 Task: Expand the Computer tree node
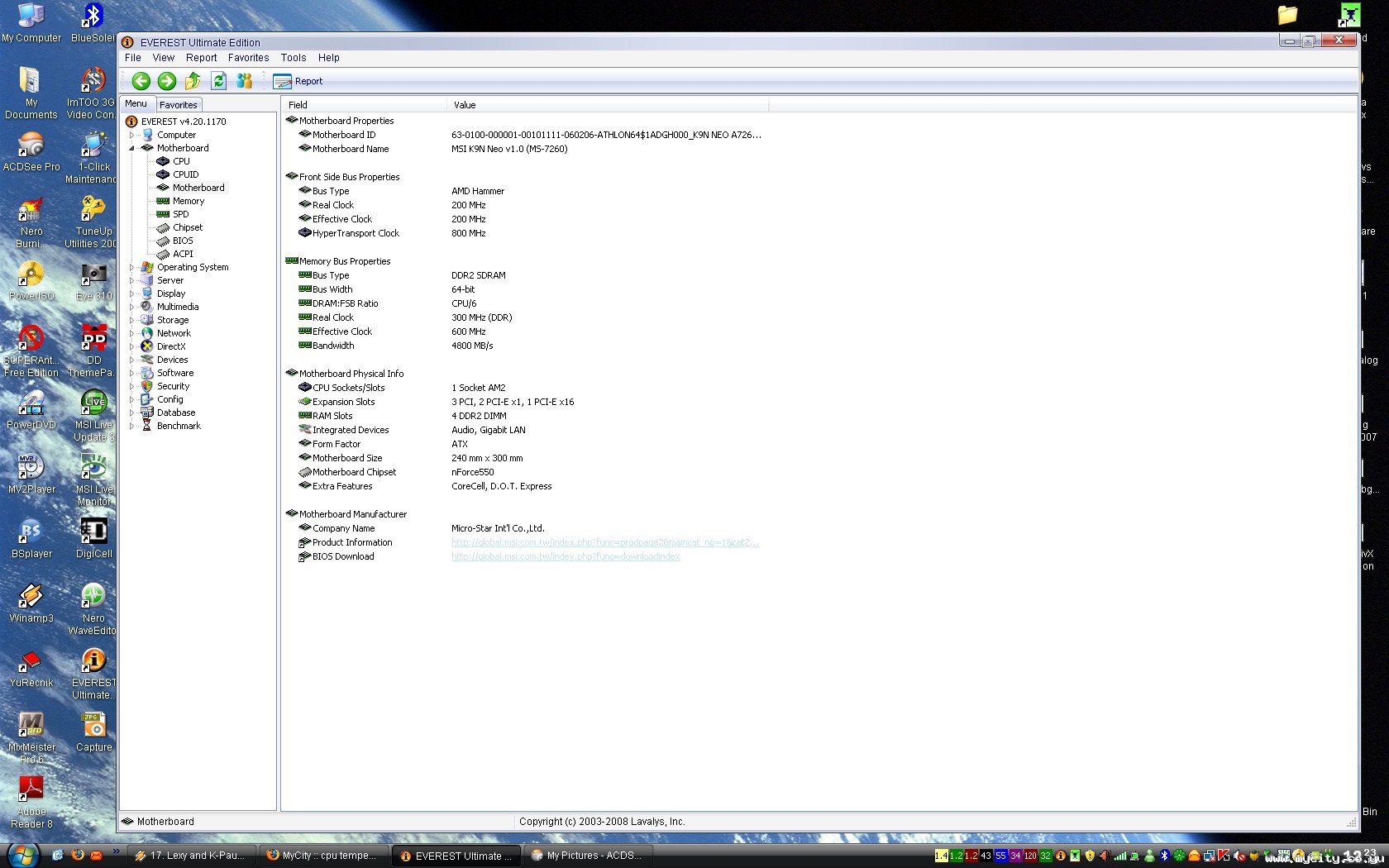[131, 135]
